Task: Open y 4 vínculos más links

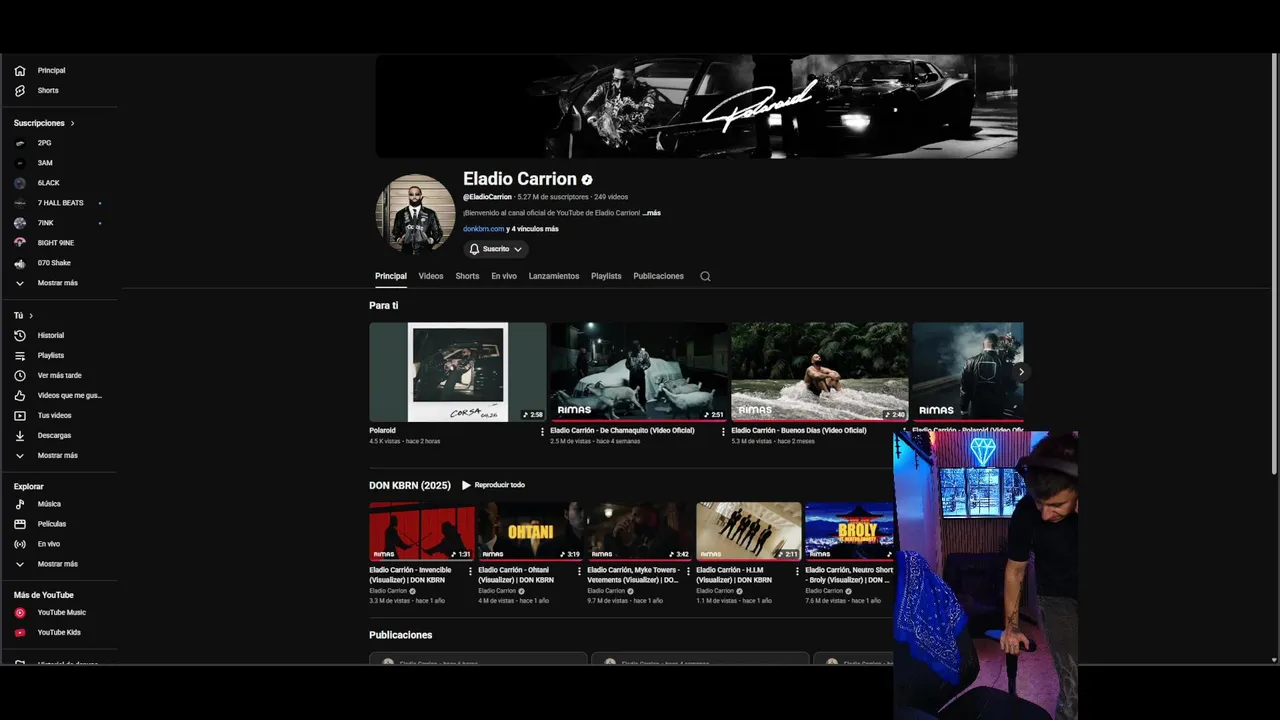Action: (532, 229)
